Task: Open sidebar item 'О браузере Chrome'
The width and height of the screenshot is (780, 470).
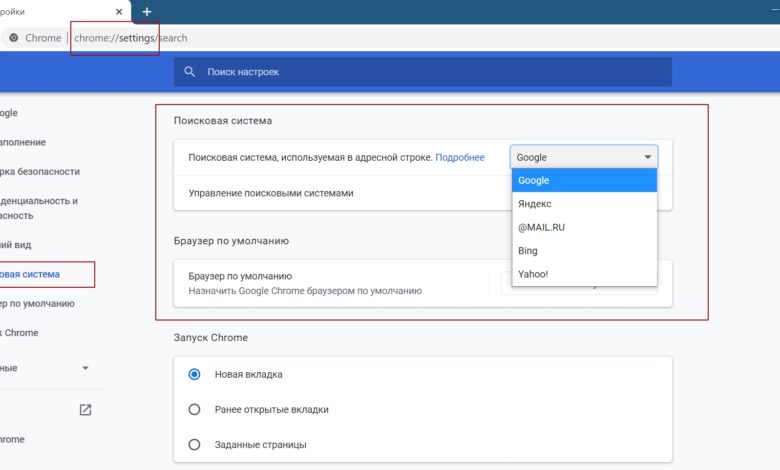Action: [12, 439]
